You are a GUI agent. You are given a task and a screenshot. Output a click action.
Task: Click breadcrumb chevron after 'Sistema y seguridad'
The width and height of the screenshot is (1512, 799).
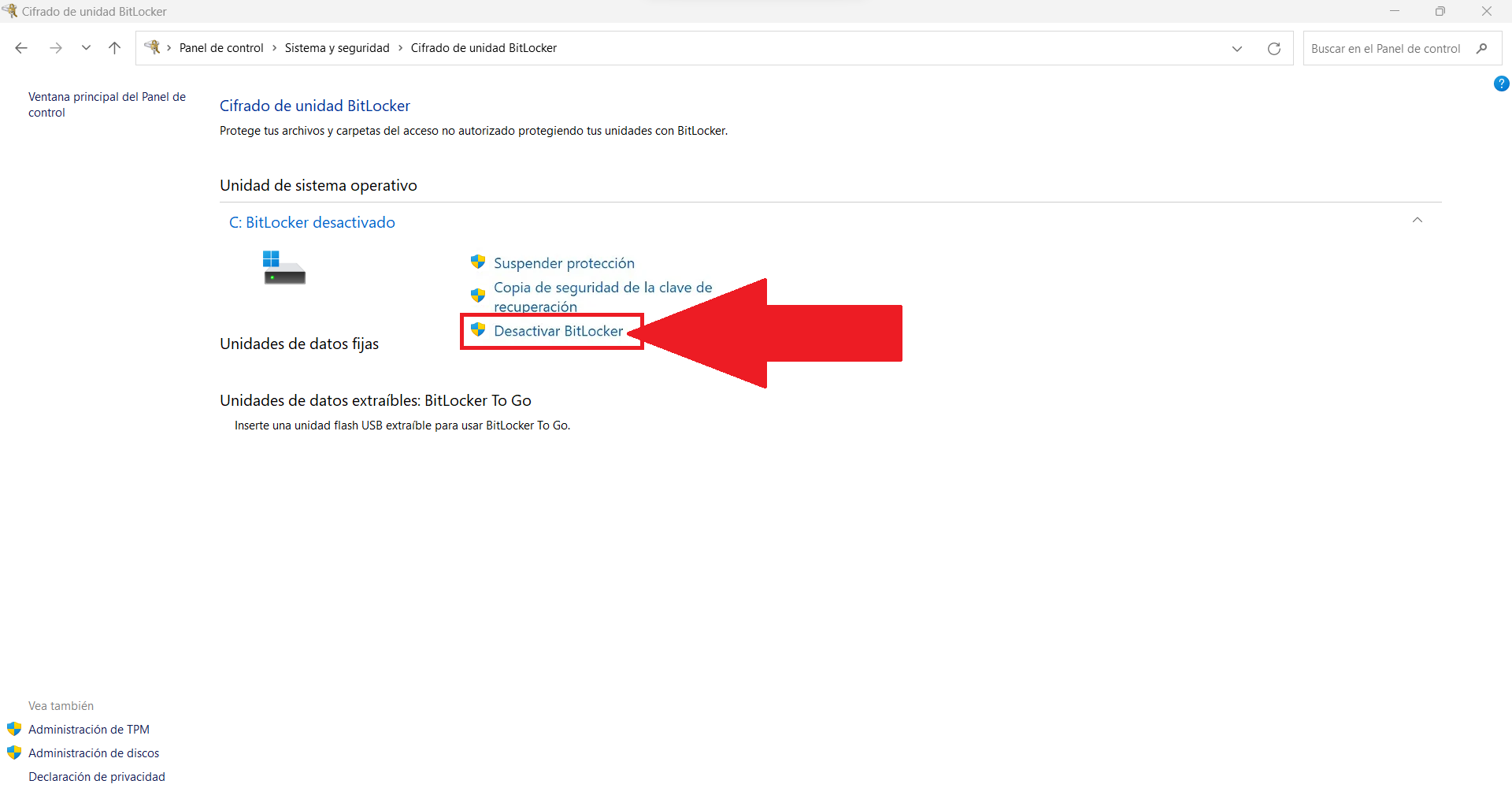click(400, 48)
